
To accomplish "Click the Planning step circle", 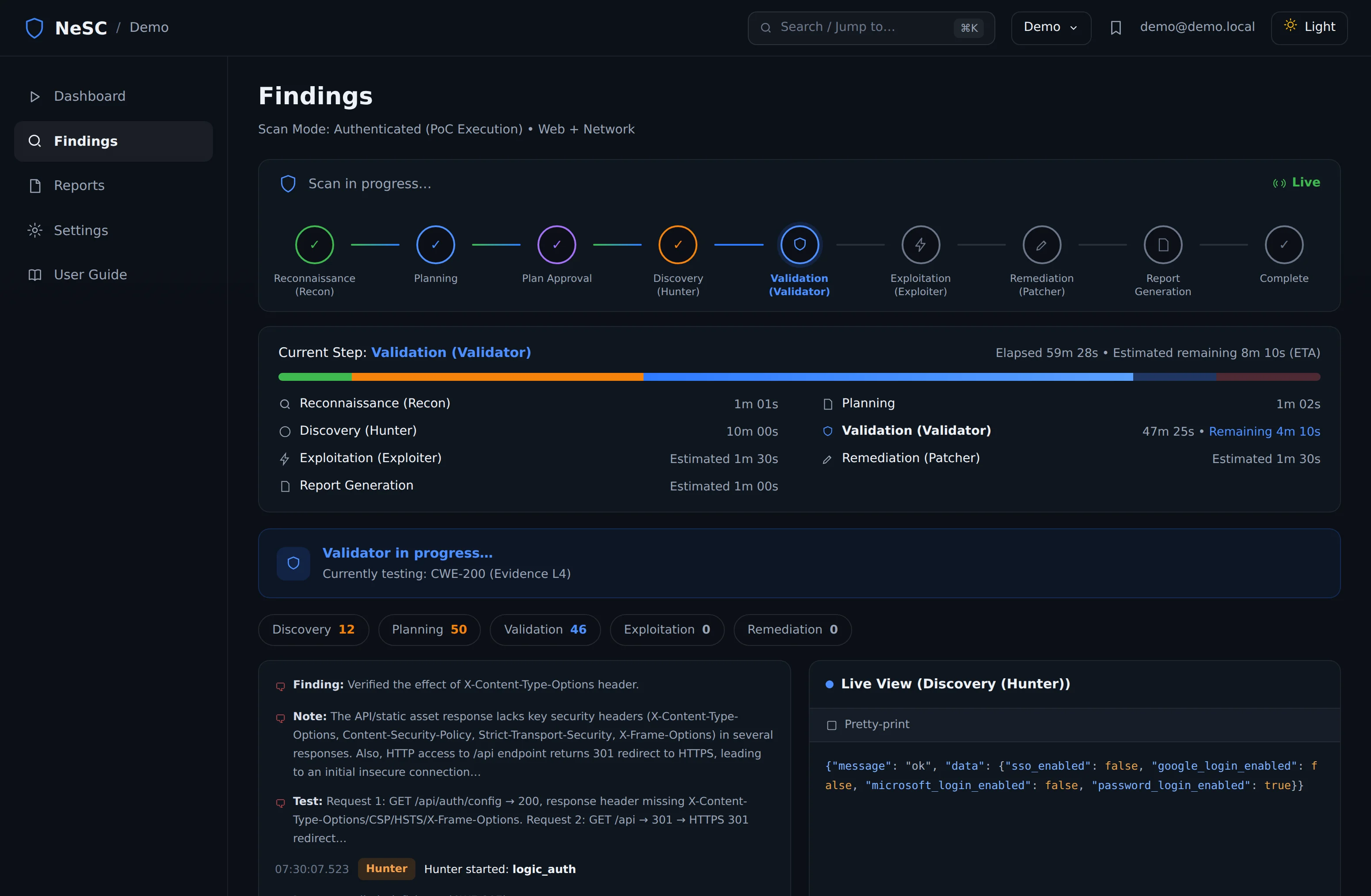I will tap(435, 245).
